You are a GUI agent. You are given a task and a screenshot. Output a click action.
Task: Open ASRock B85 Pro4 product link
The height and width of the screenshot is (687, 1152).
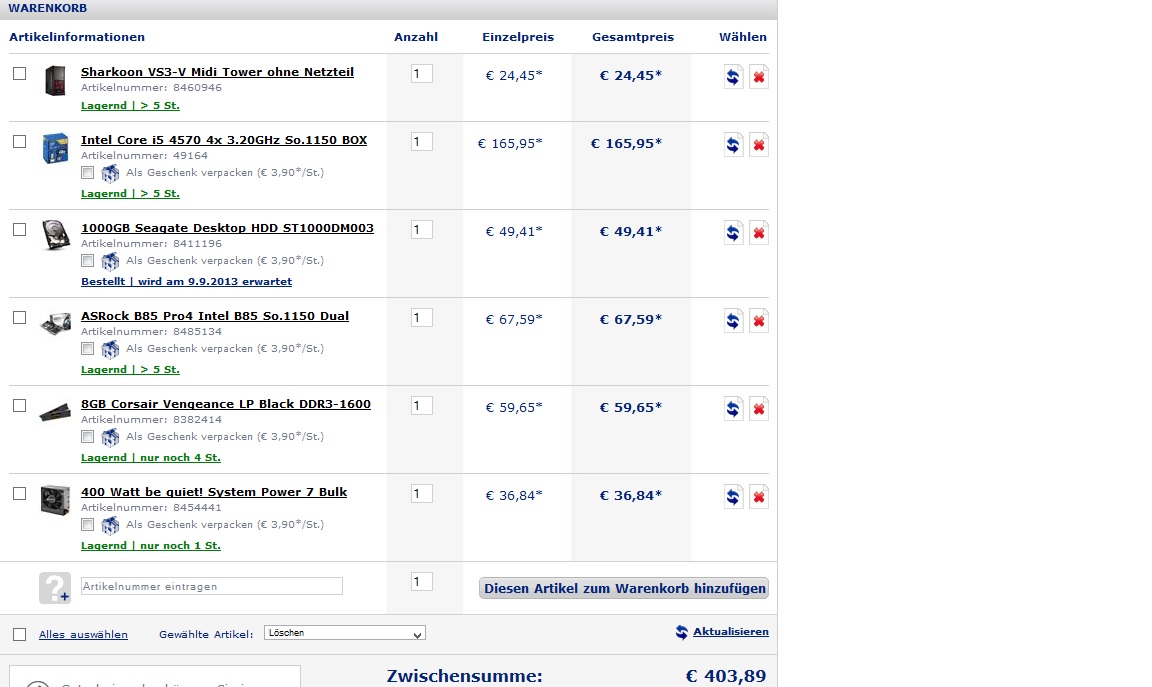click(215, 317)
